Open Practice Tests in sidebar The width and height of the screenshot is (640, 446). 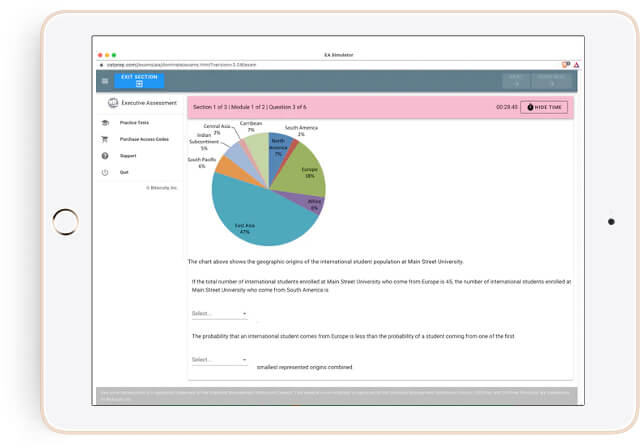(x=134, y=123)
